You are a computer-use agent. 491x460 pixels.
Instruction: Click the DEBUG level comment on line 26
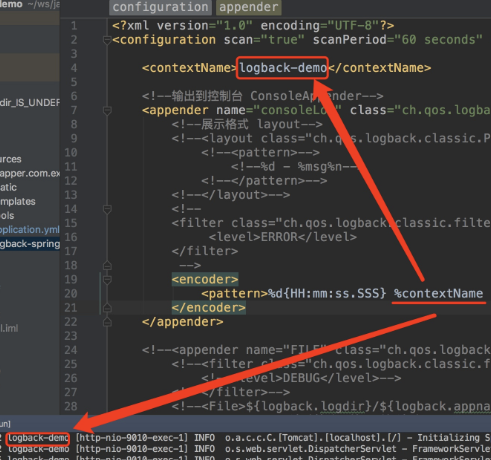pyautogui.click(x=301, y=378)
